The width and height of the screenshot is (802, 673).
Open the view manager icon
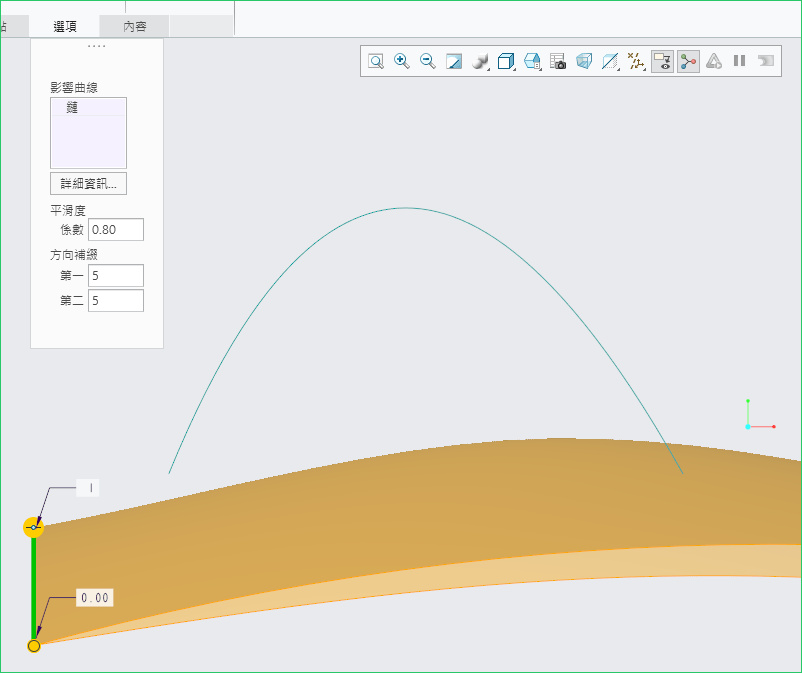[533, 61]
